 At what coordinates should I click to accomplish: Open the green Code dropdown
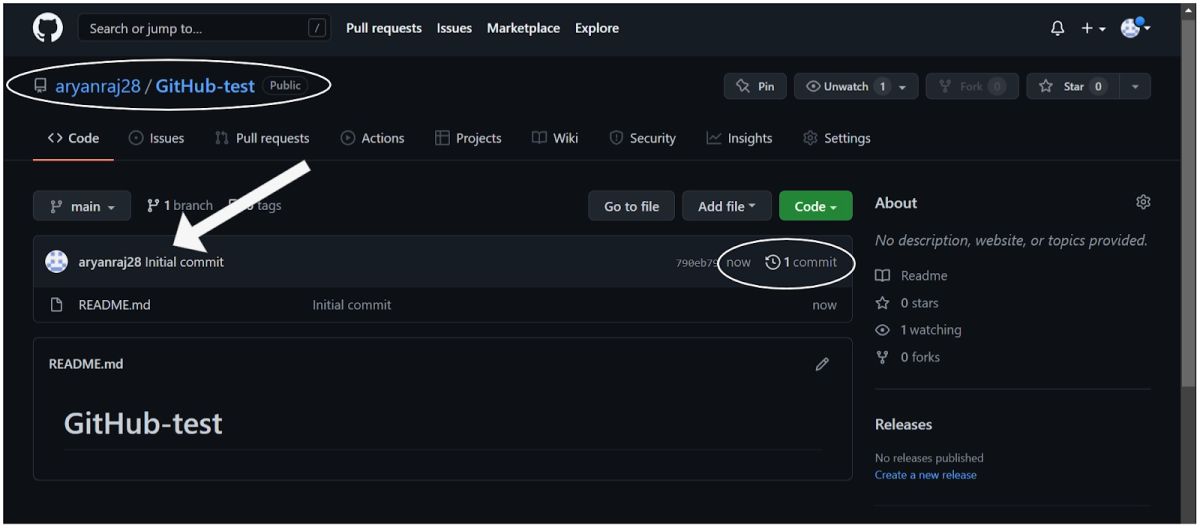(816, 206)
